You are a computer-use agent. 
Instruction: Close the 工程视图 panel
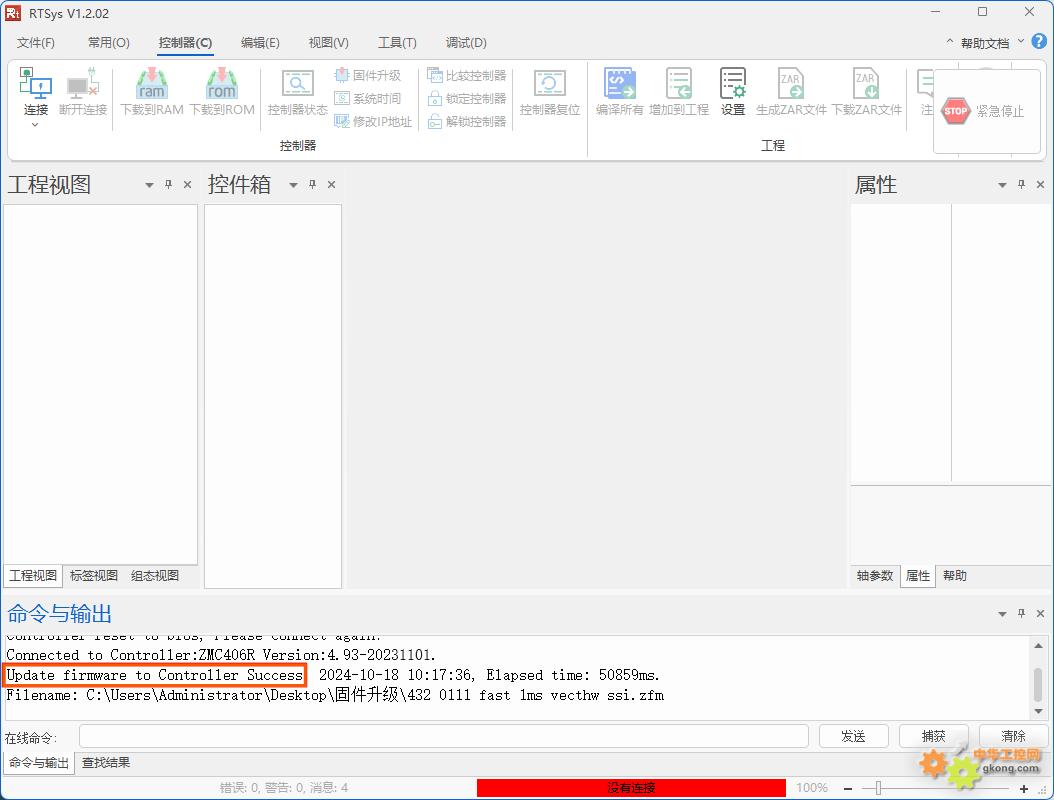188,184
